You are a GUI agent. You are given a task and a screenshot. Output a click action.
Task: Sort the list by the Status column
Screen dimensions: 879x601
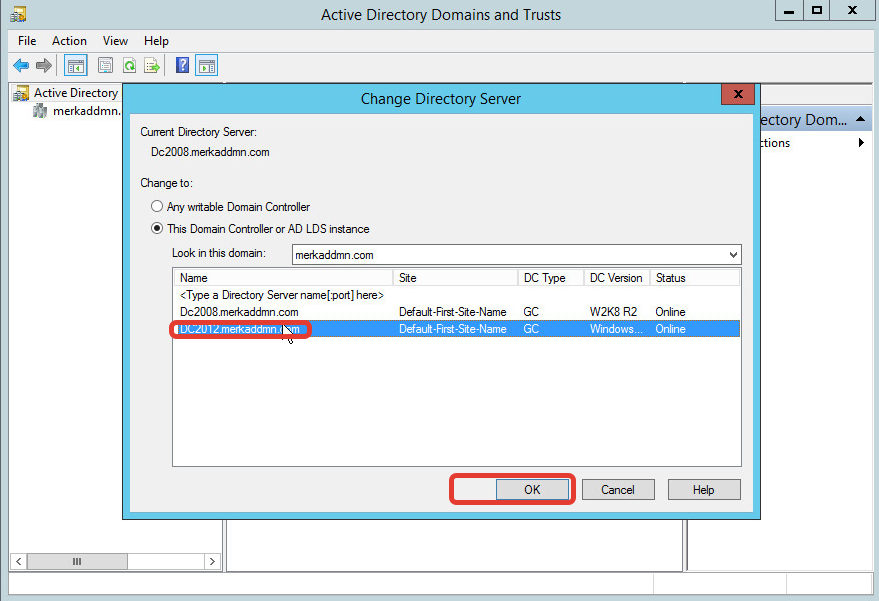click(695, 278)
